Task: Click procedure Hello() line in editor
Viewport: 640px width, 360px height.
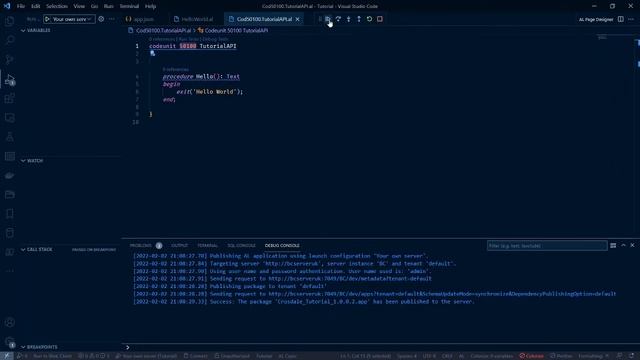Action: [201, 76]
